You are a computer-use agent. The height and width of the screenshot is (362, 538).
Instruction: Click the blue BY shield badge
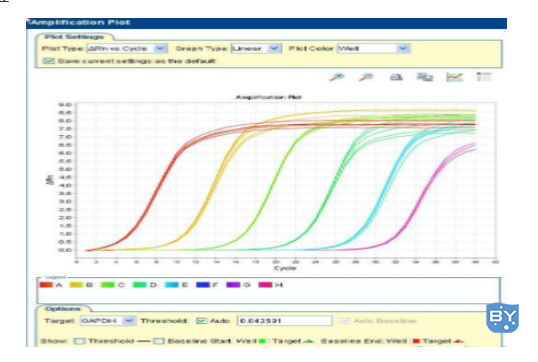pos(502,317)
